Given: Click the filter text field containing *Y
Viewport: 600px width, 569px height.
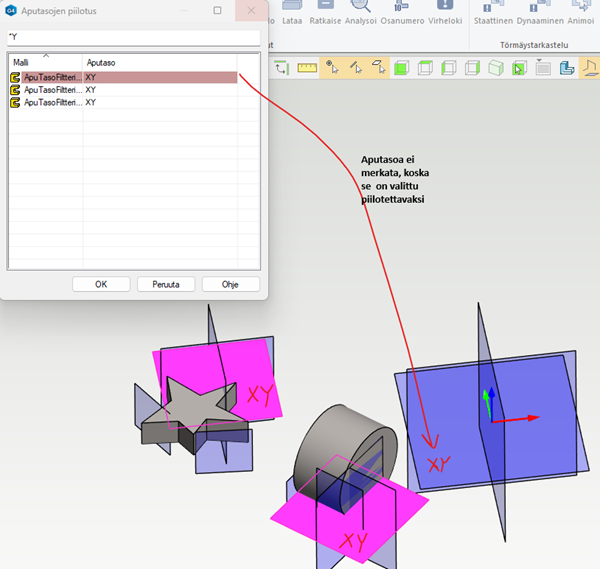Looking at the screenshot, I should point(132,37).
